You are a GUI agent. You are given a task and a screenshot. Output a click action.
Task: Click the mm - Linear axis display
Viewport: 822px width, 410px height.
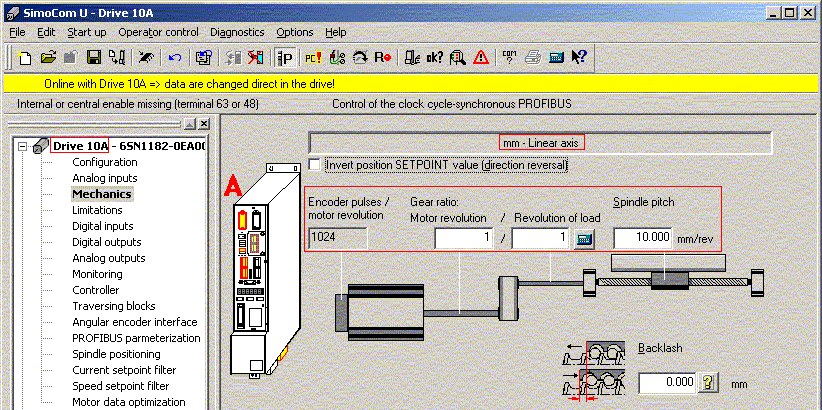[540, 143]
